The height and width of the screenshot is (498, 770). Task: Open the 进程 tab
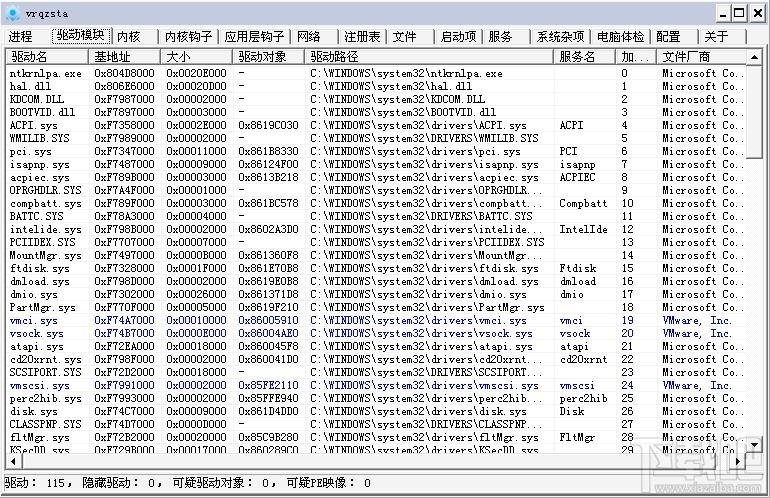[x=20, y=36]
